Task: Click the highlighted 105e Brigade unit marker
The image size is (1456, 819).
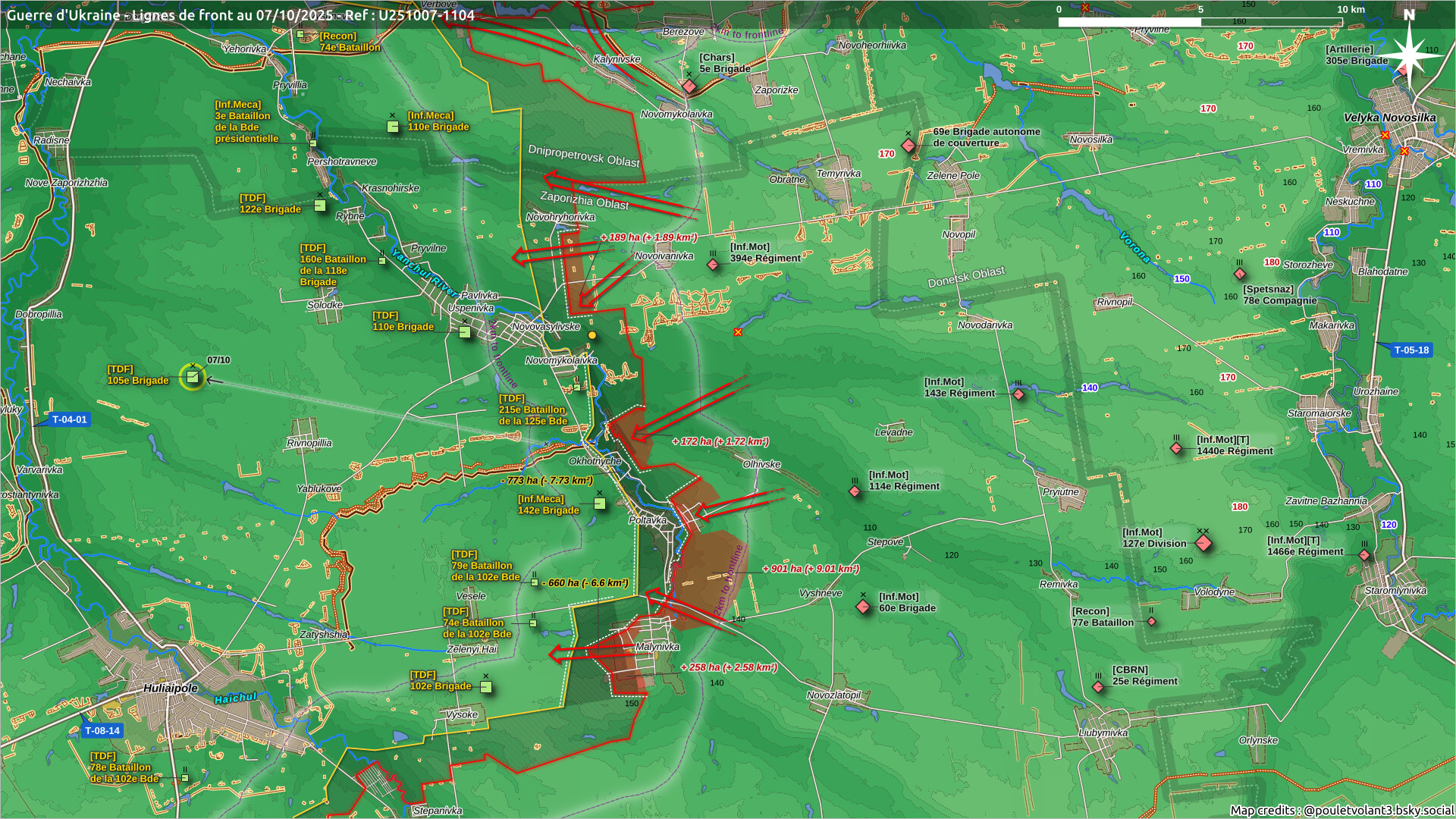Action: (x=193, y=376)
